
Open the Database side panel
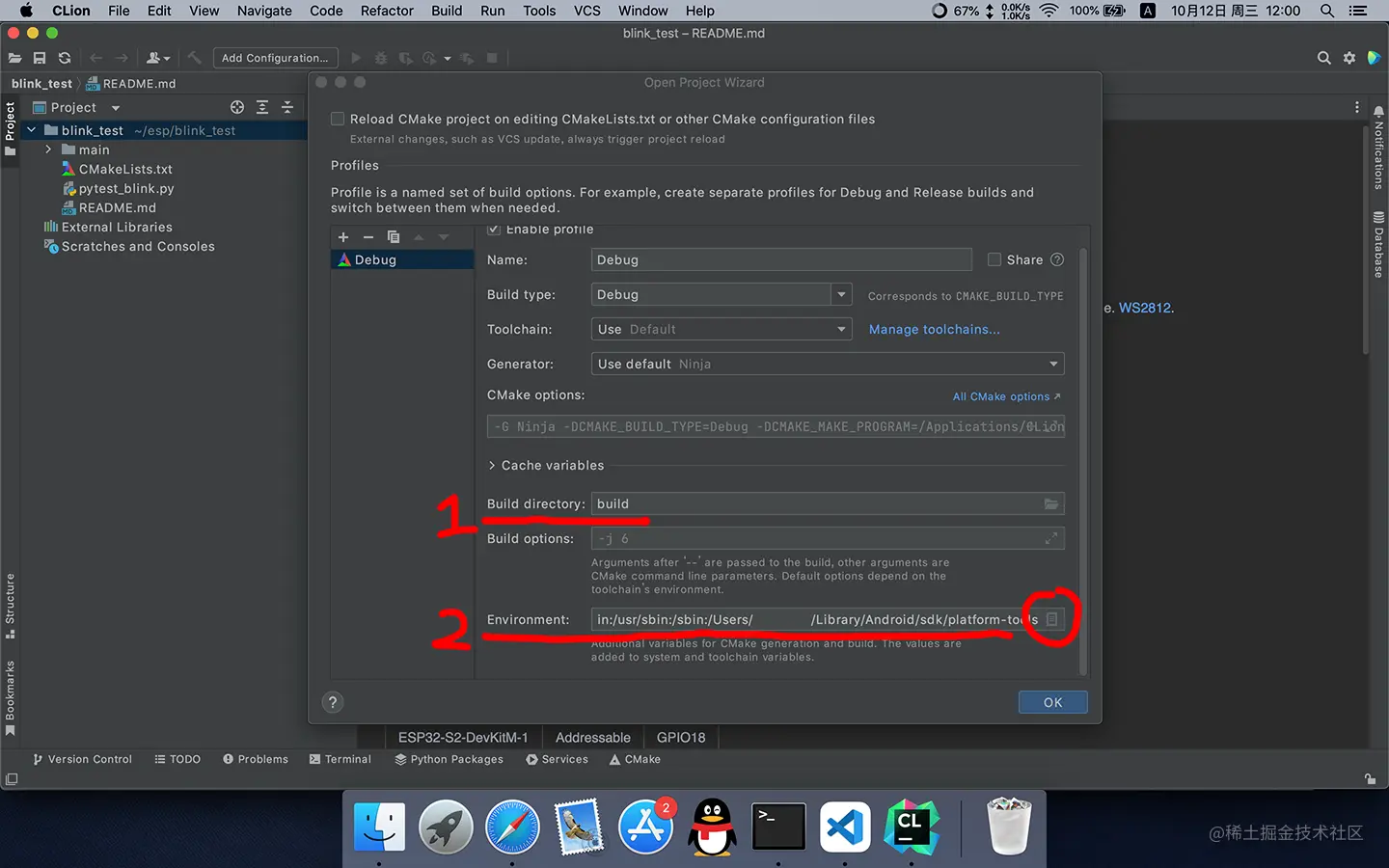coord(1378,244)
